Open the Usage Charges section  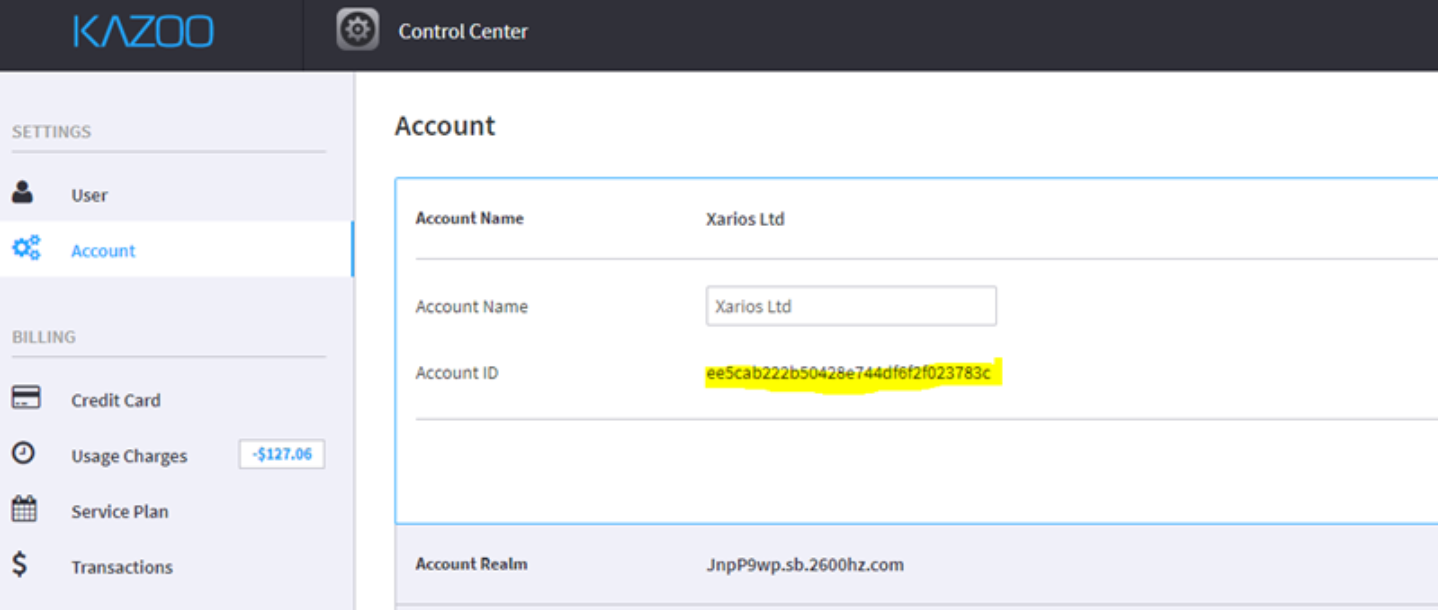pos(129,456)
